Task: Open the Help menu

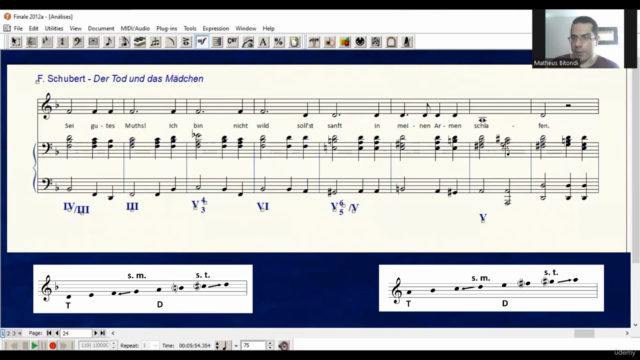Action: (x=268, y=28)
